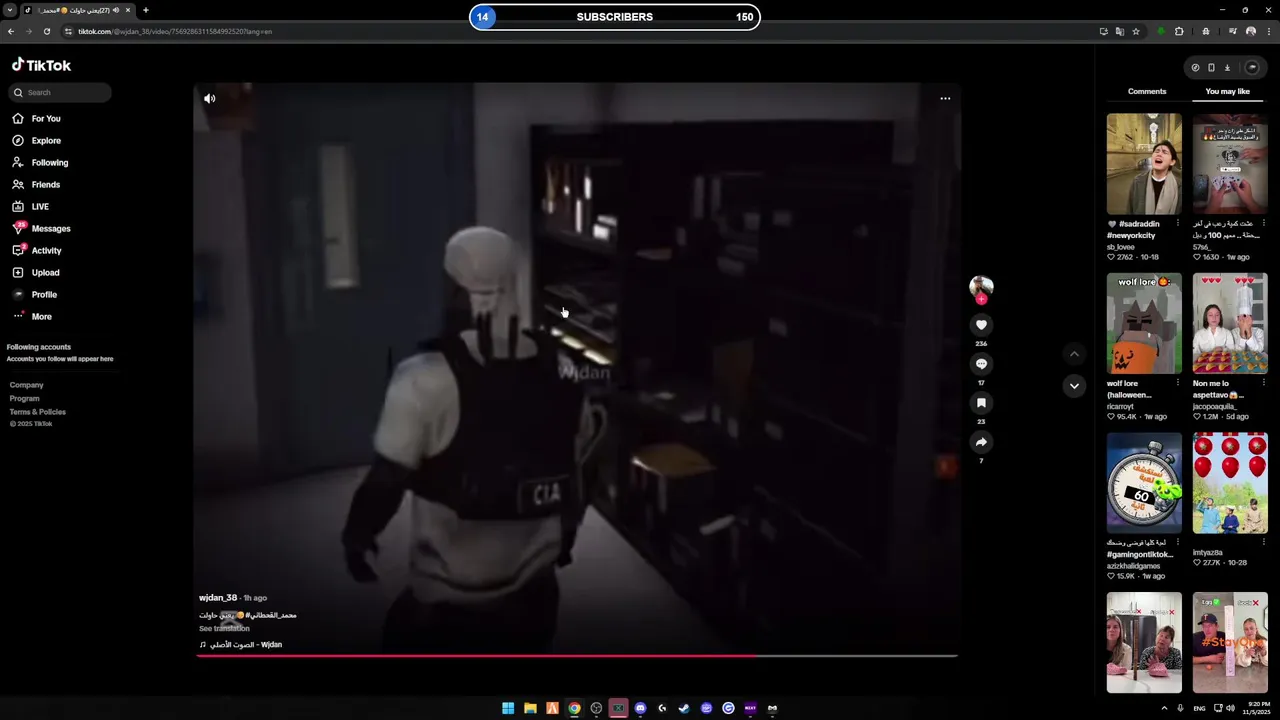Open the LIVE page
Image resolution: width=1280 pixels, height=720 pixels.
pos(30,207)
